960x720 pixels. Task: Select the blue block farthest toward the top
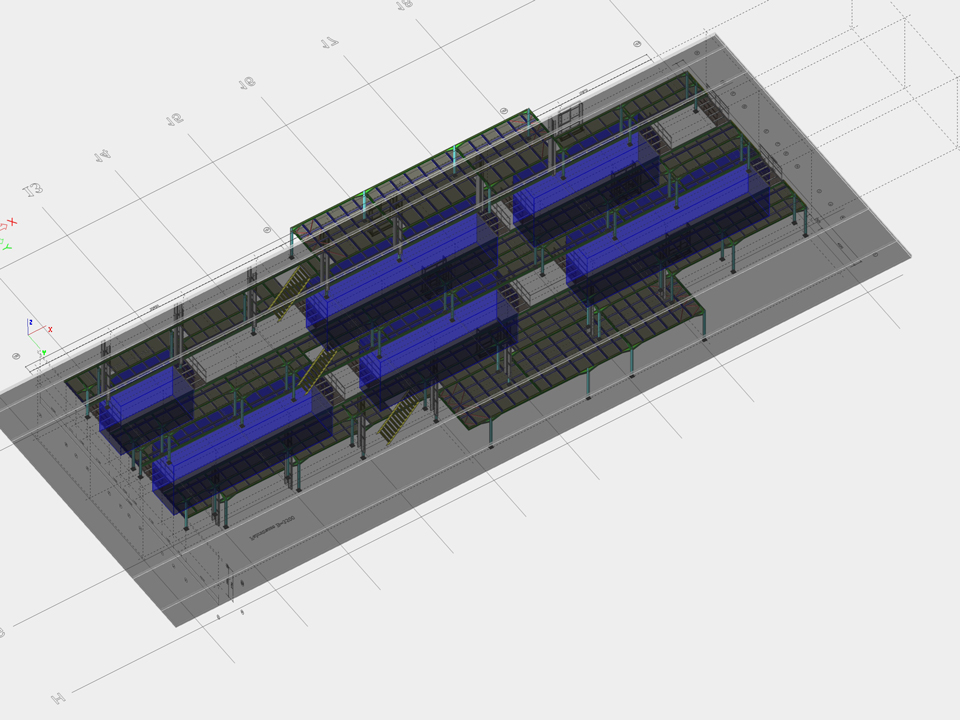pos(585,175)
